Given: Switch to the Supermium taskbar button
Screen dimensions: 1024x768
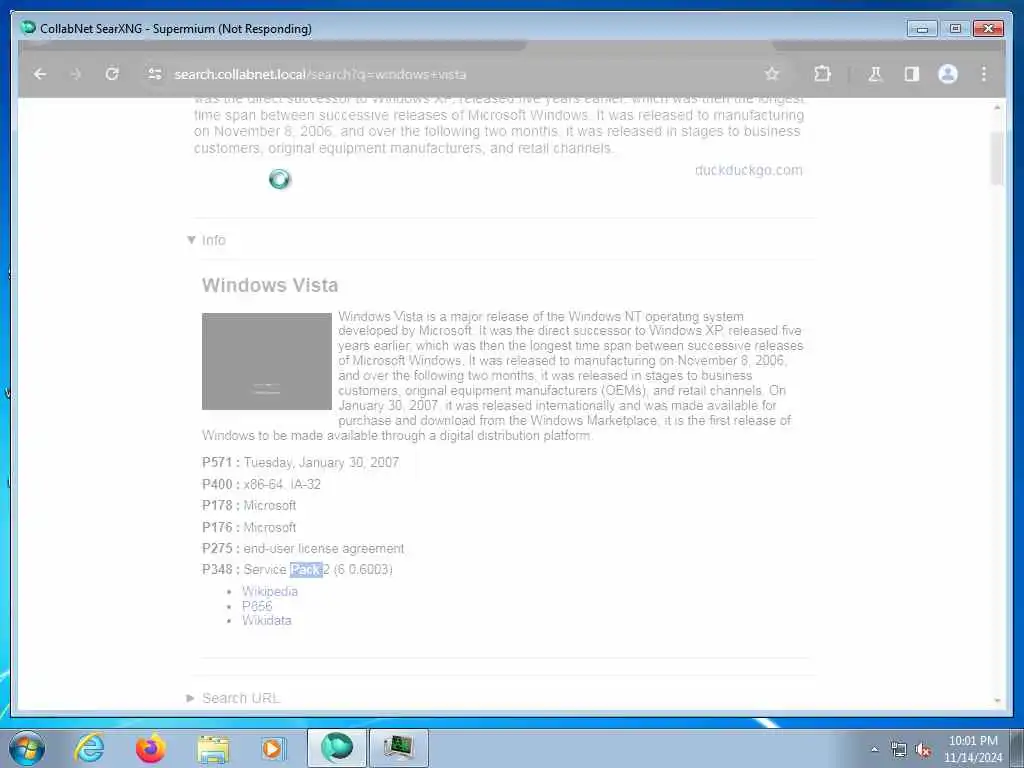Looking at the screenshot, I should pos(337,748).
